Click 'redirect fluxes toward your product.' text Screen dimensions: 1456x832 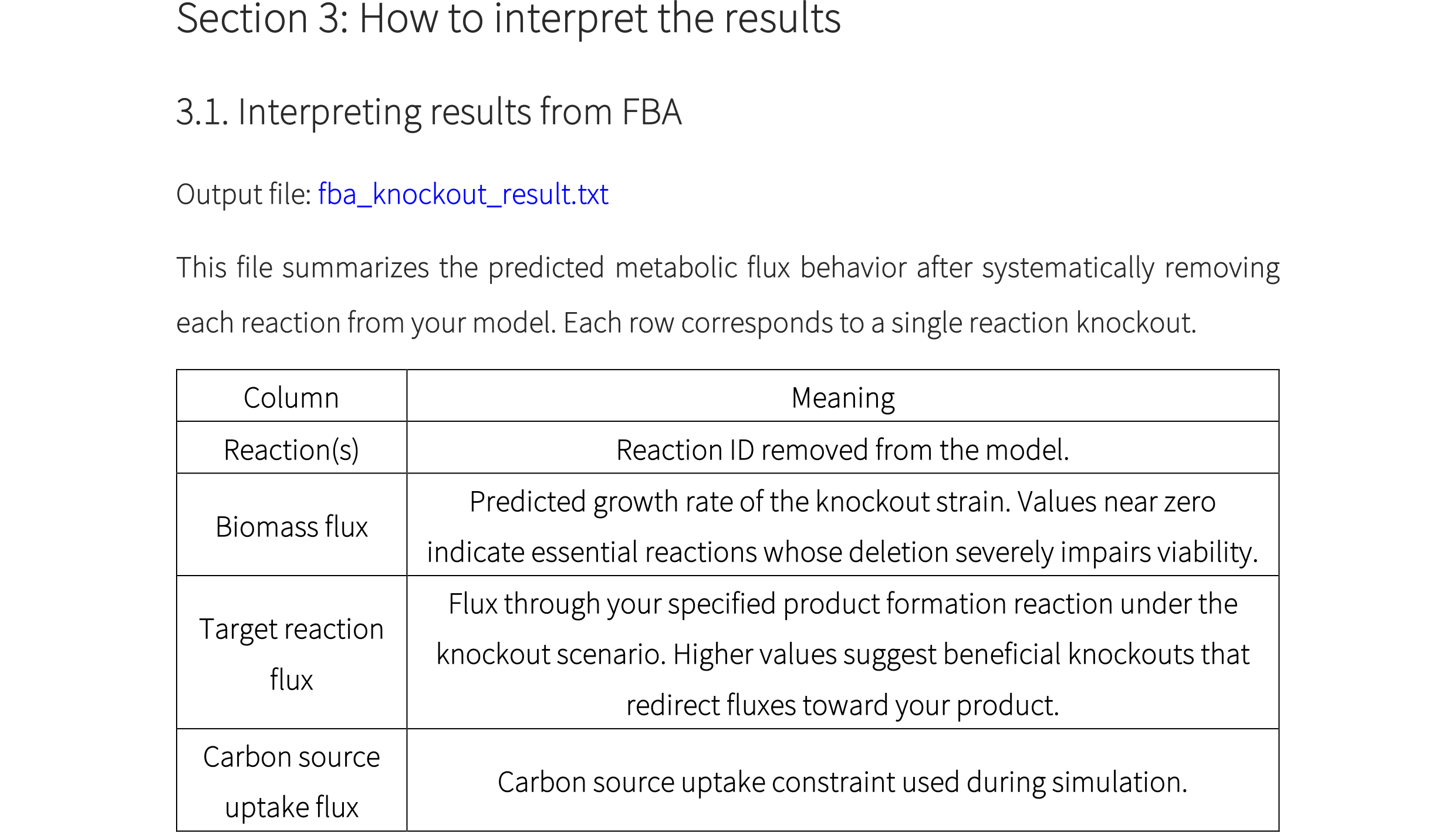(842, 705)
